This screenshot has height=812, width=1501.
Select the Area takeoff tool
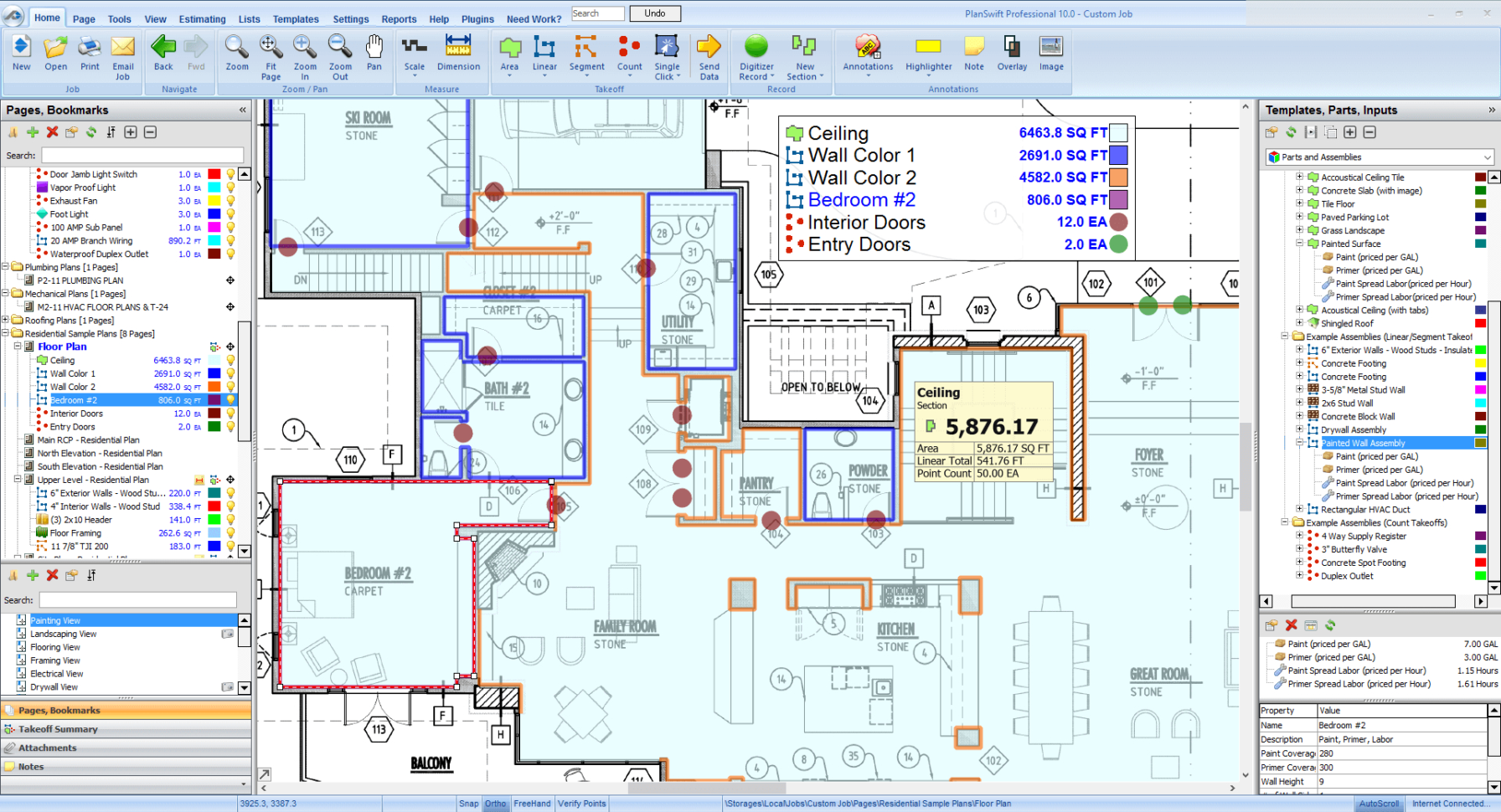pyautogui.click(x=509, y=54)
